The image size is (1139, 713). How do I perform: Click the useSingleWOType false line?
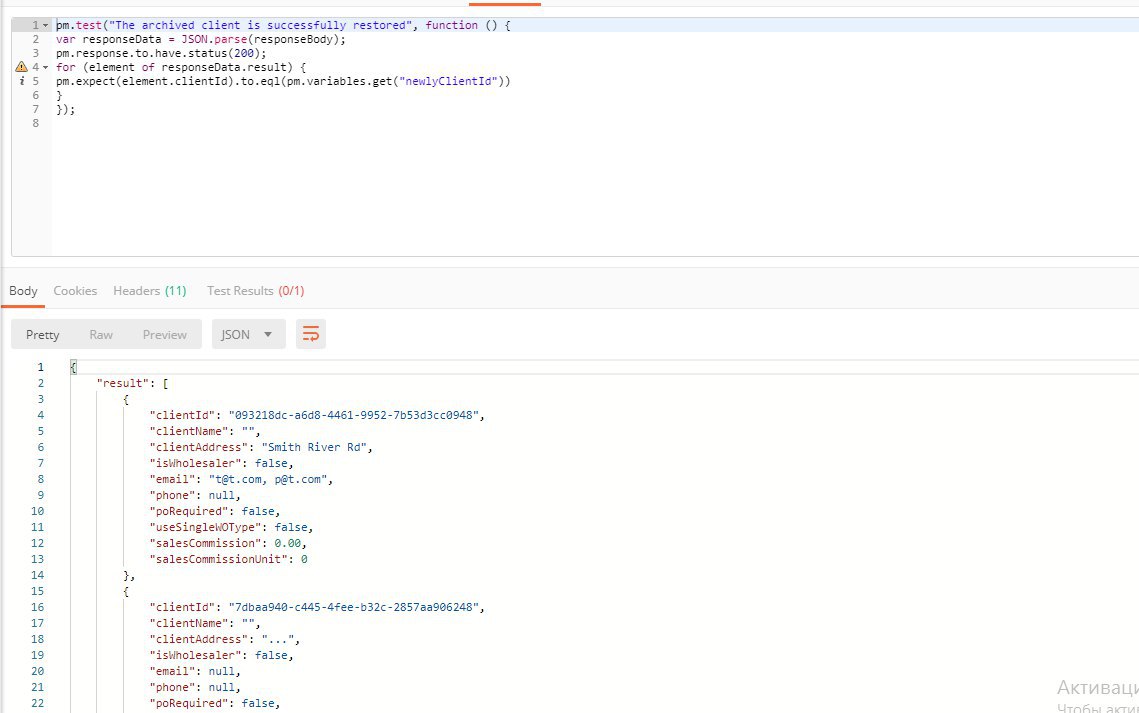coord(231,527)
